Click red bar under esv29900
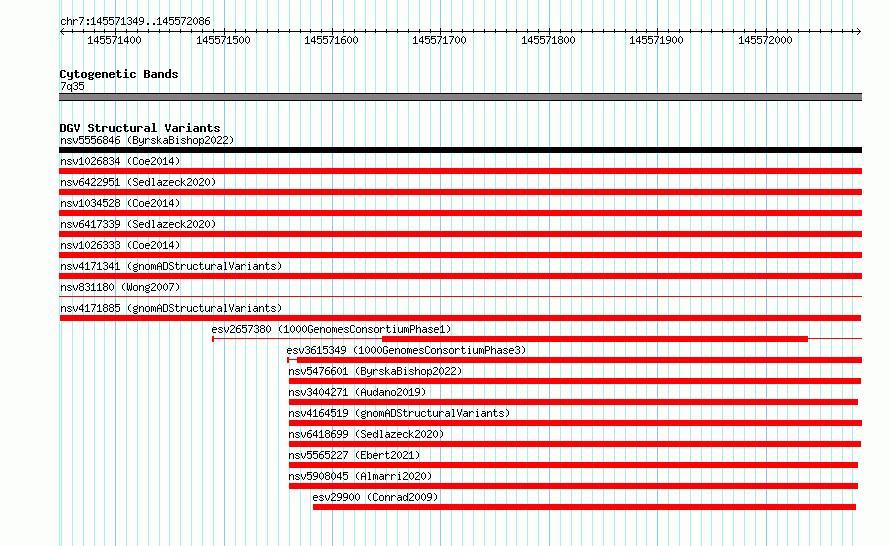890x546 pixels. pyautogui.click(x=584, y=507)
